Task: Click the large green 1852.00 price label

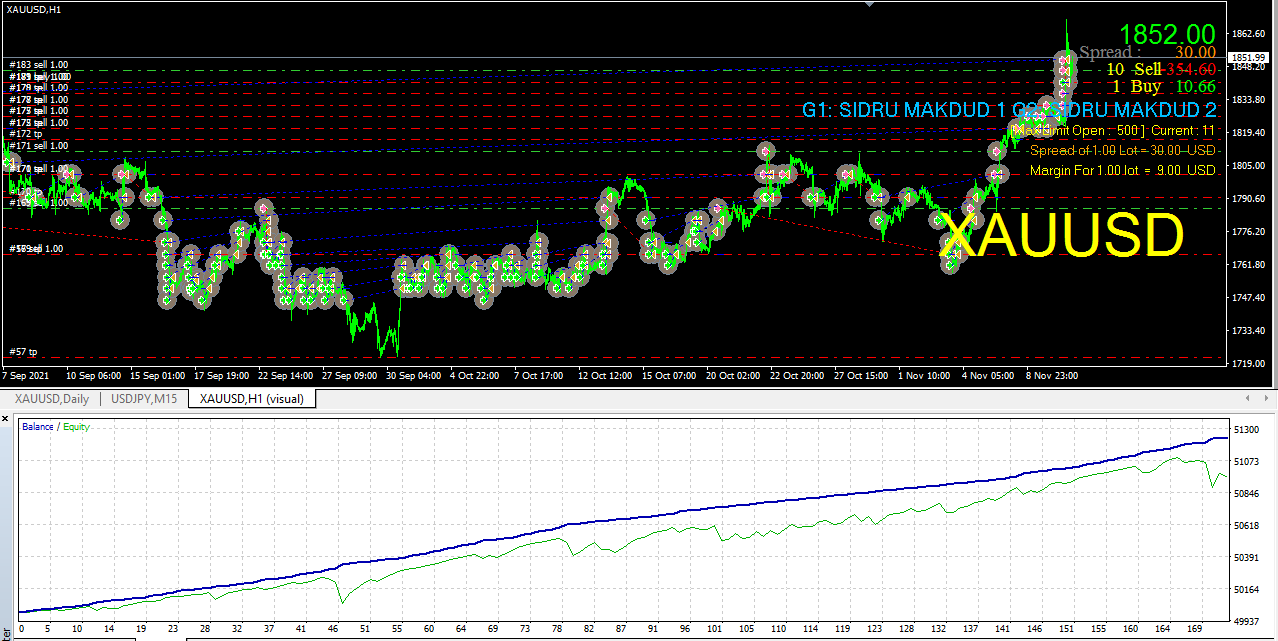Action: pos(1167,34)
